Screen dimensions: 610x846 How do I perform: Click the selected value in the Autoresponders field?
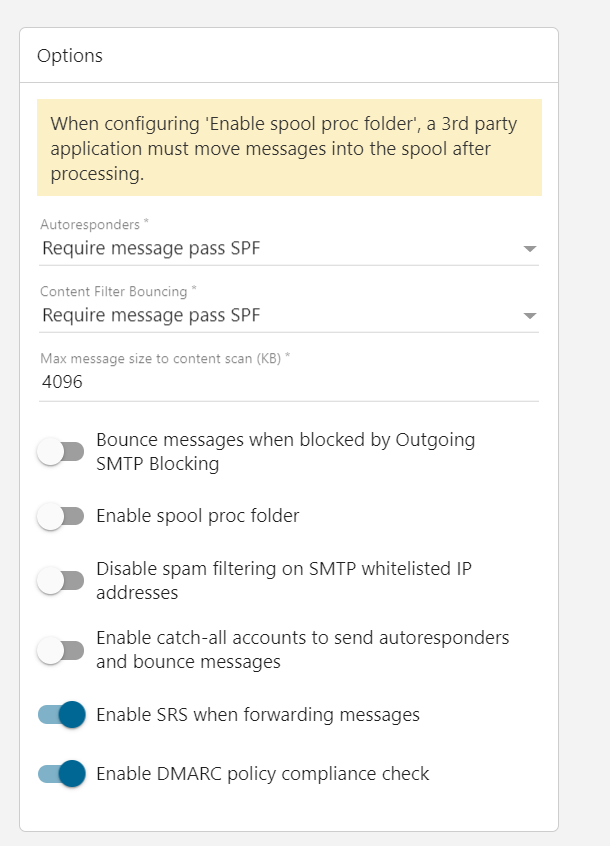[150, 248]
